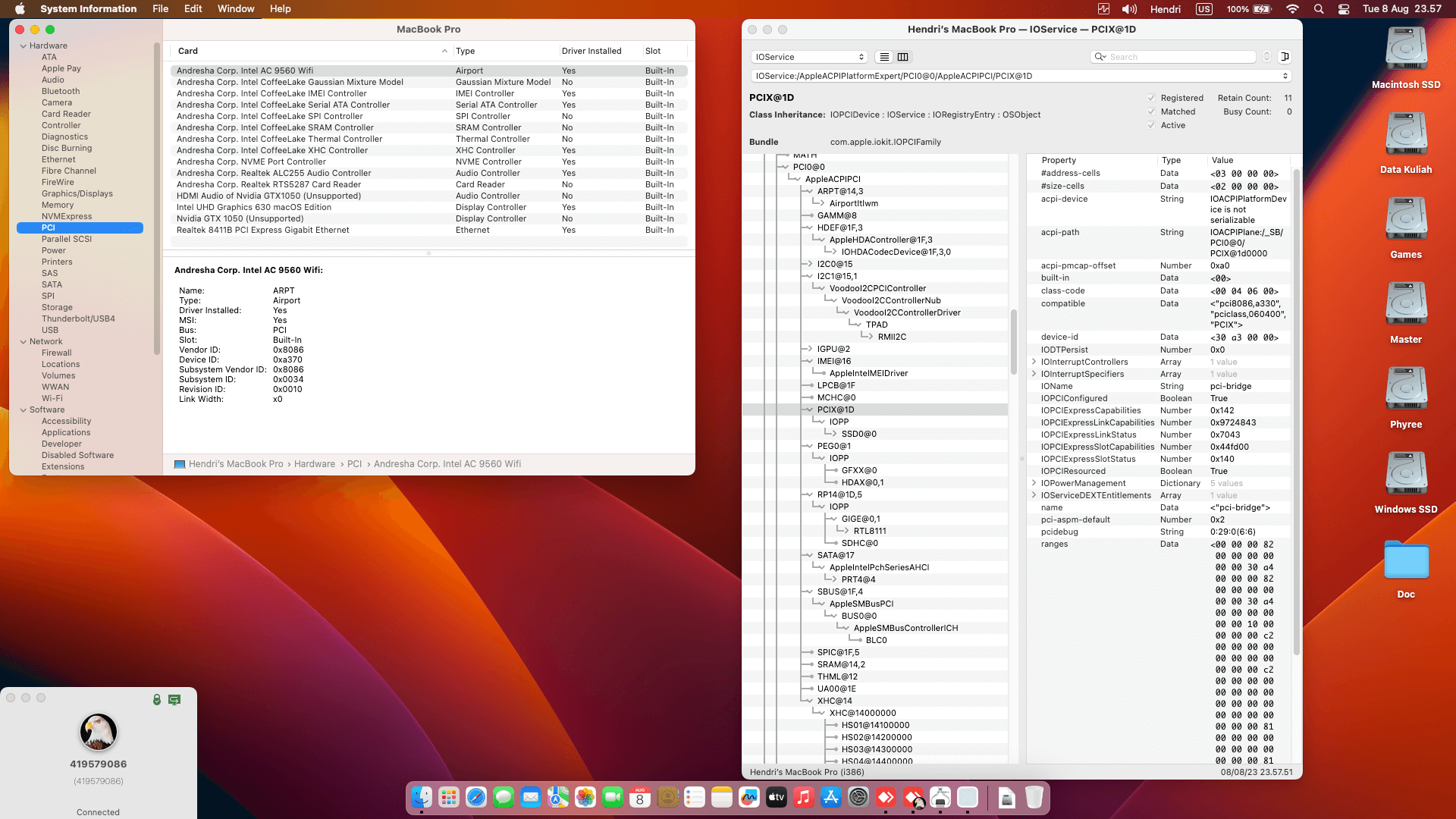Screen dimensions: 1456x819
Task: Toggle the Active checkbox
Action: 1151,125
